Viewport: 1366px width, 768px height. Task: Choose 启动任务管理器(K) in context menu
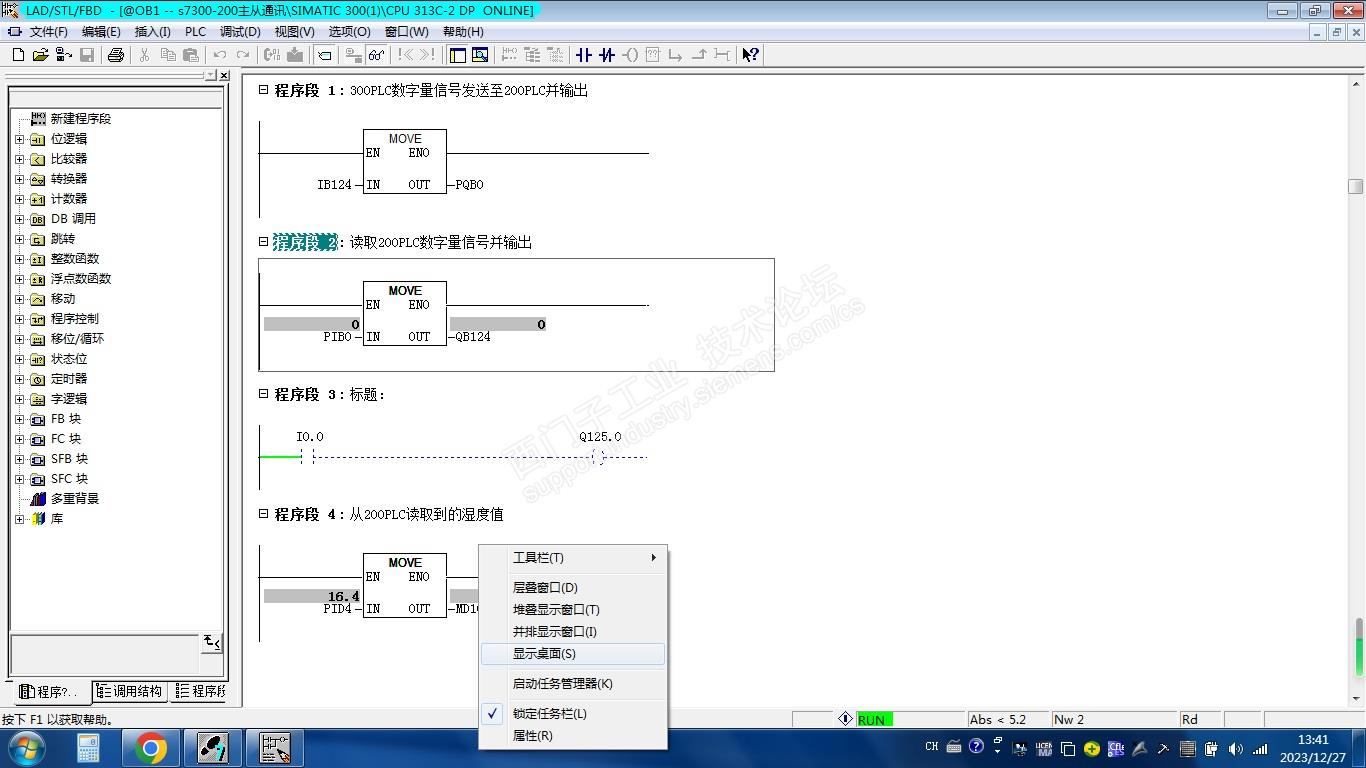[573, 684]
